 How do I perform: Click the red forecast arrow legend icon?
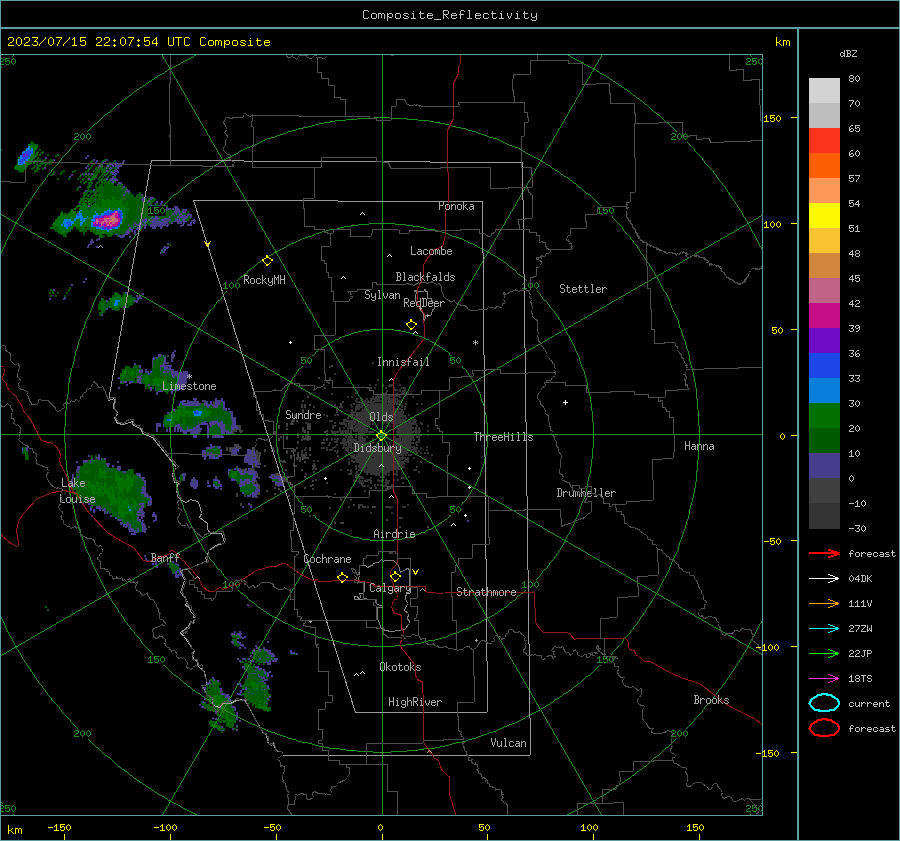[x=824, y=553]
